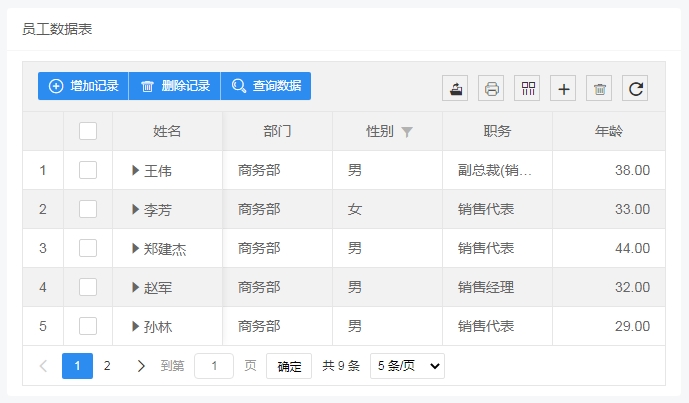Click the 共 9 条 total count text

pyautogui.click(x=341, y=366)
